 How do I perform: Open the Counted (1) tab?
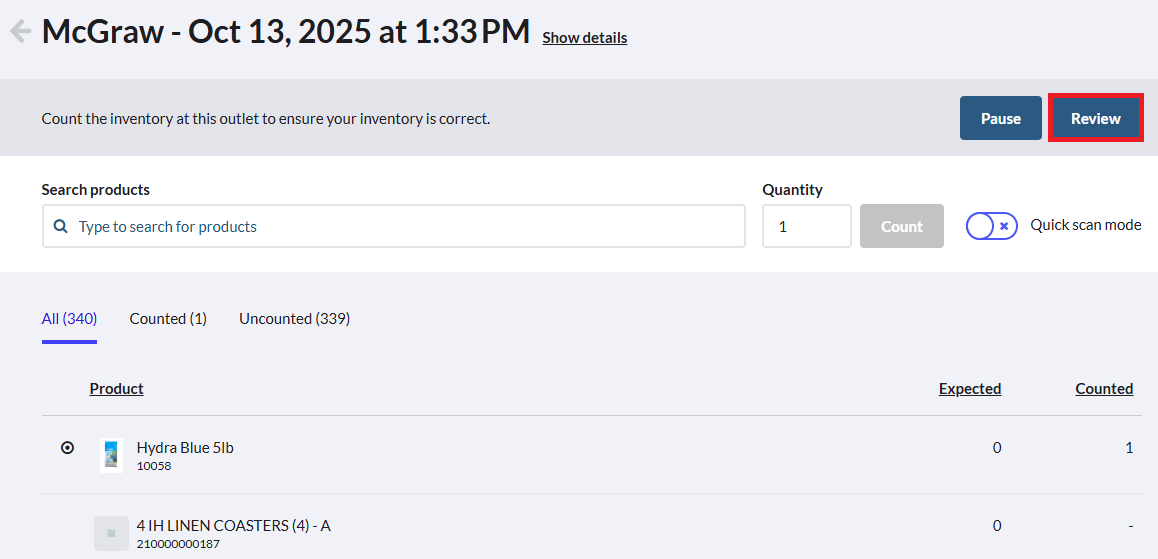coord(168,319)
